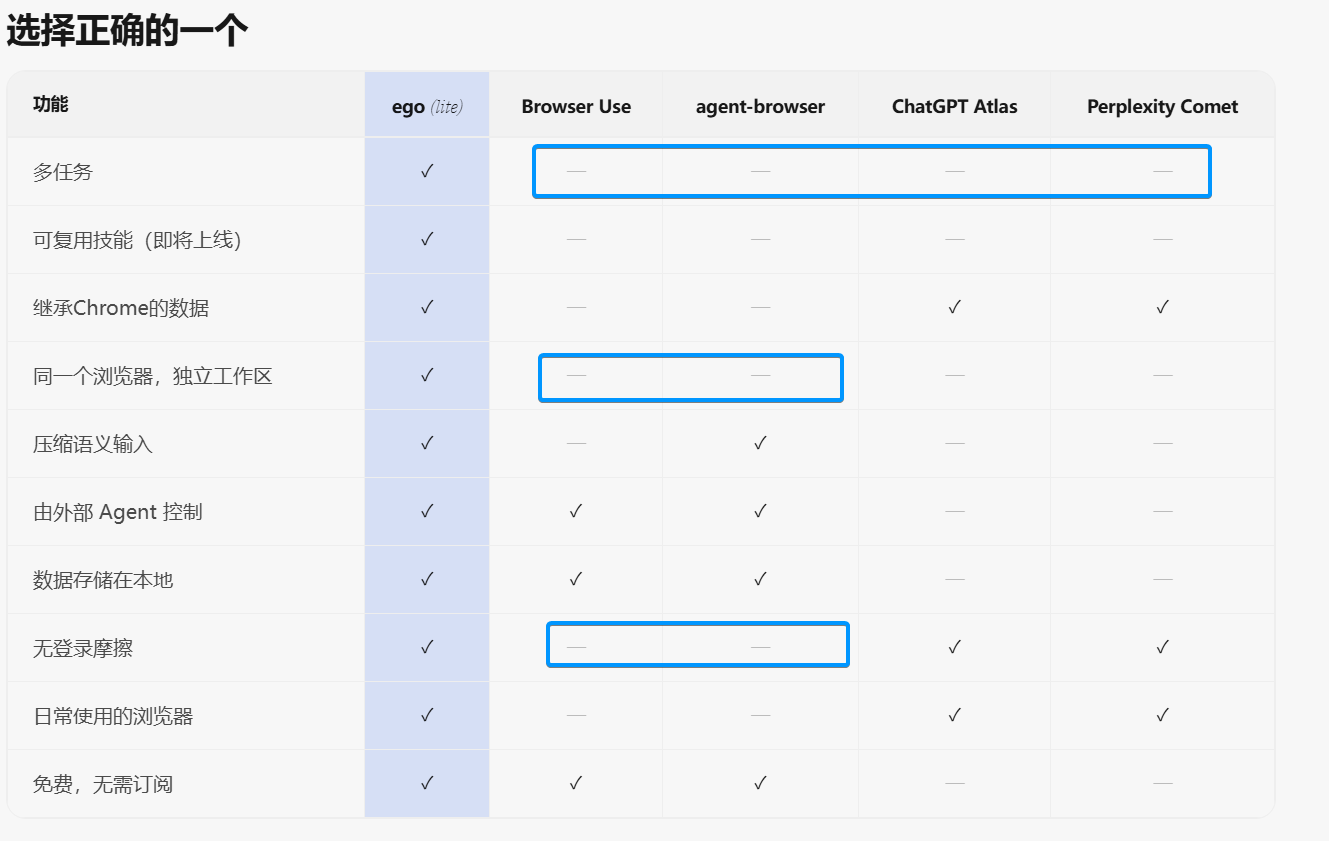Select Perplexity Comet dash for 由外部 Agent 控制
The width and height of the screenshot is (1329, 841).
click(1162, 512)
